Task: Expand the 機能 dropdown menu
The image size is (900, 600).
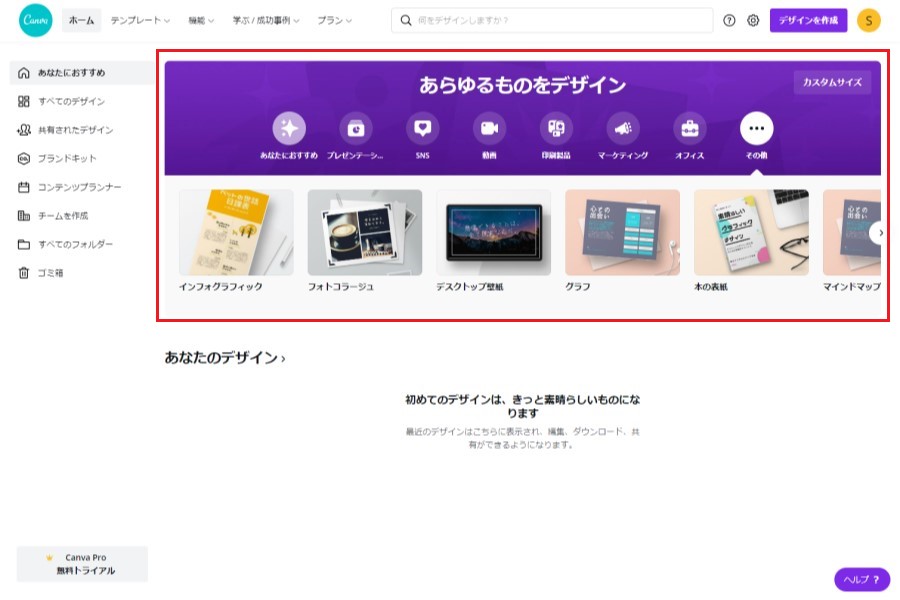Action: tap(201, 20)
